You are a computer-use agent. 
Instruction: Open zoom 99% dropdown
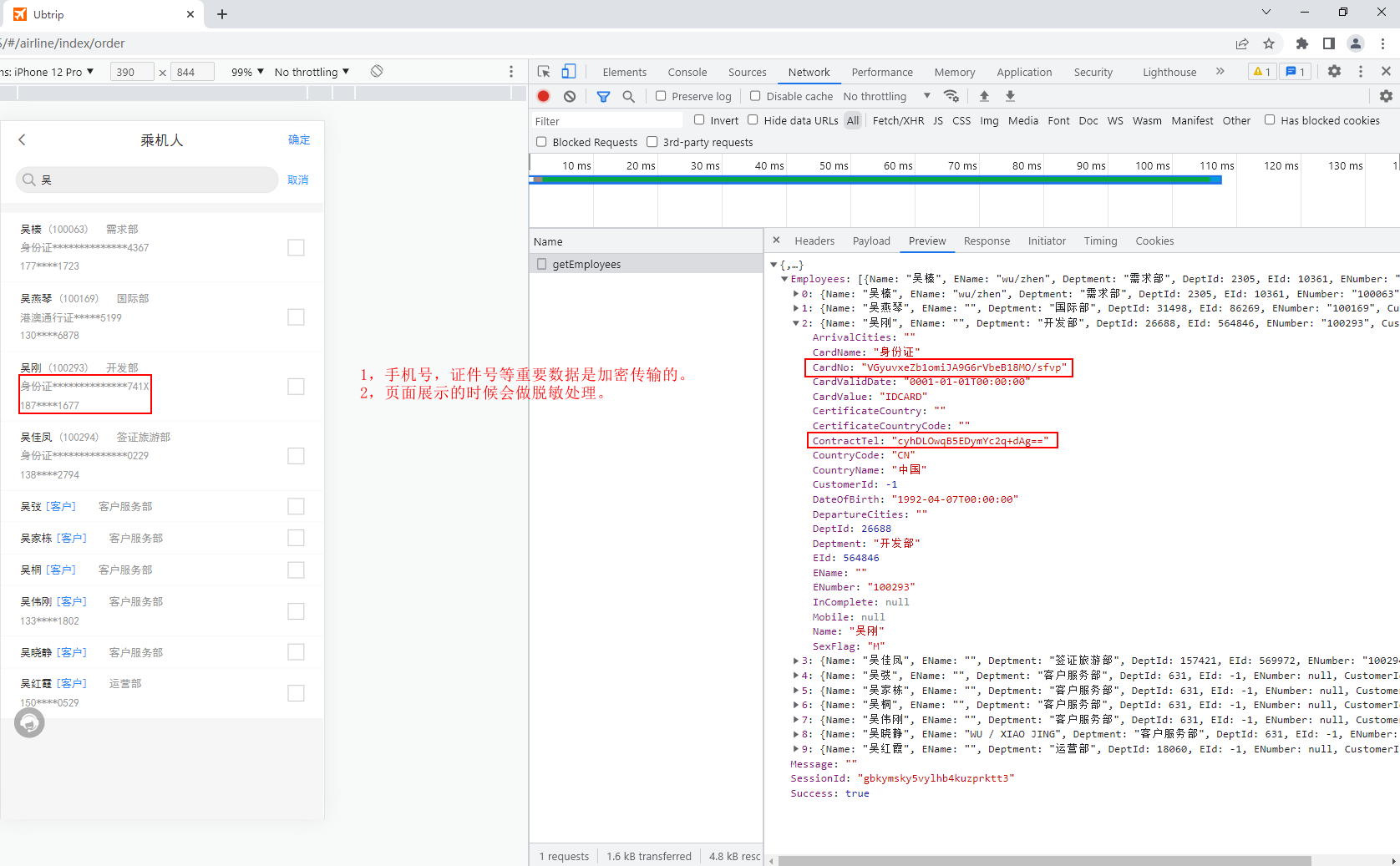(x=247, y=72)
